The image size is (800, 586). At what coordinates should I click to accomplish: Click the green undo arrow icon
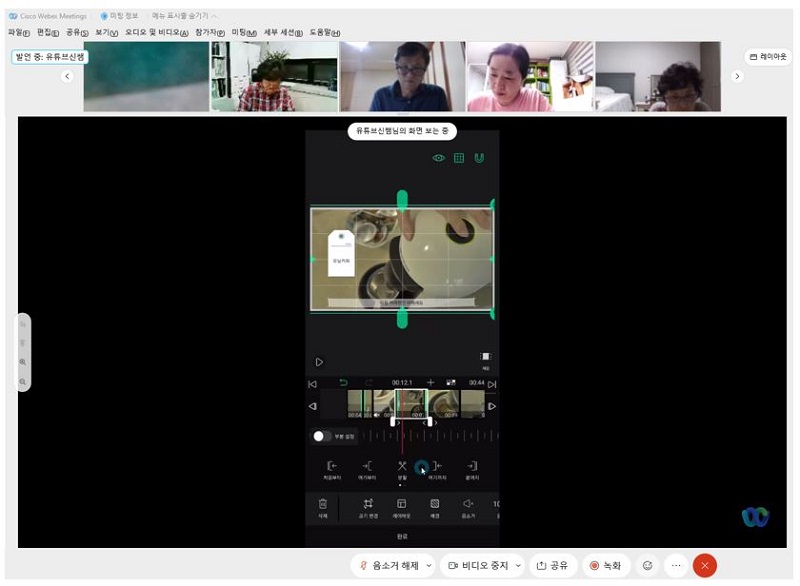pos(344,383)
